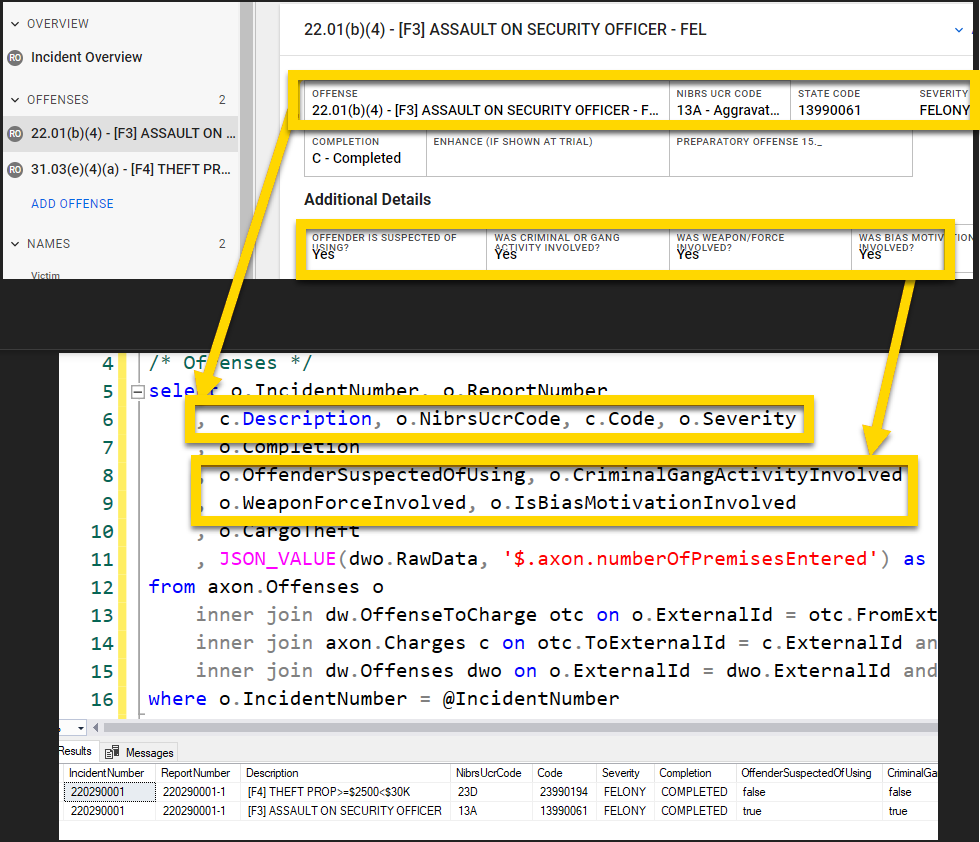Screen dimensions: 980x842
Task: Click the RO icon beside Incident Overview
Action: 14,58
